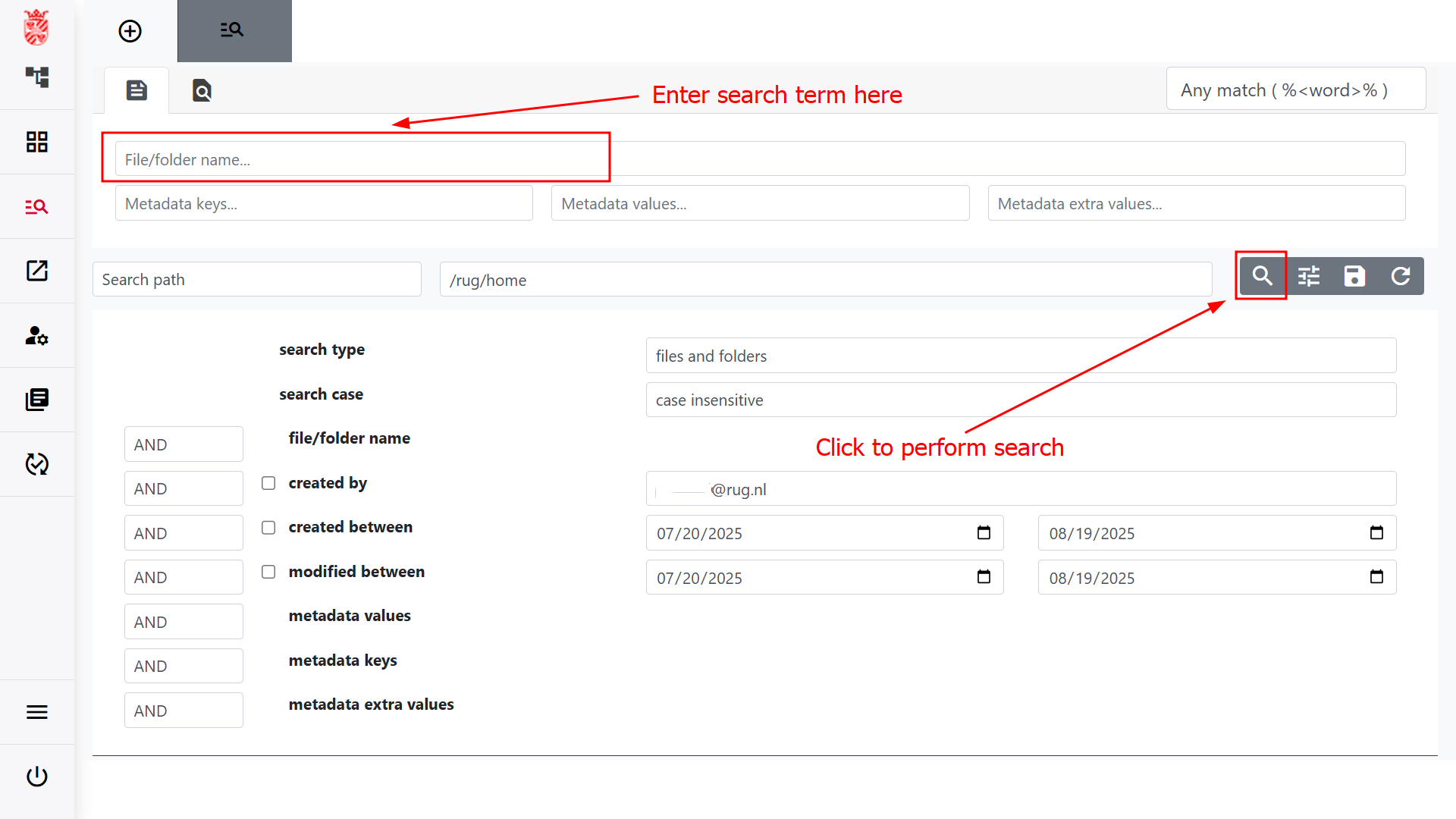The width and height of the screenshot is (1456, 819).
Task: Click the magnifier search button
Action: 1263,276
